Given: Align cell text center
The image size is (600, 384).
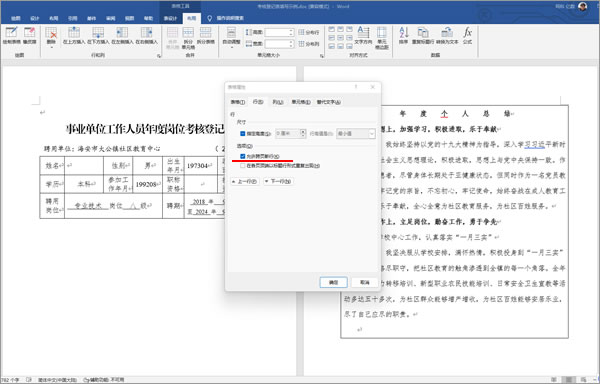Looking at the screenshot, I should coord(340,38).
